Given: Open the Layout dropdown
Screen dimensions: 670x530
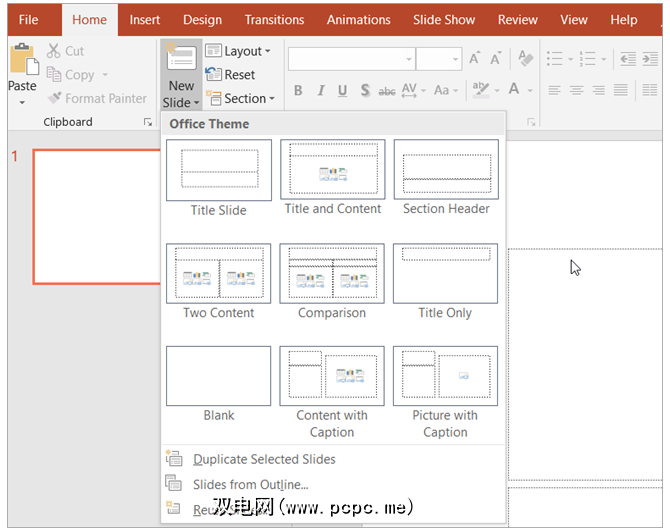Looking at the screenshot, I should point(238,51).
